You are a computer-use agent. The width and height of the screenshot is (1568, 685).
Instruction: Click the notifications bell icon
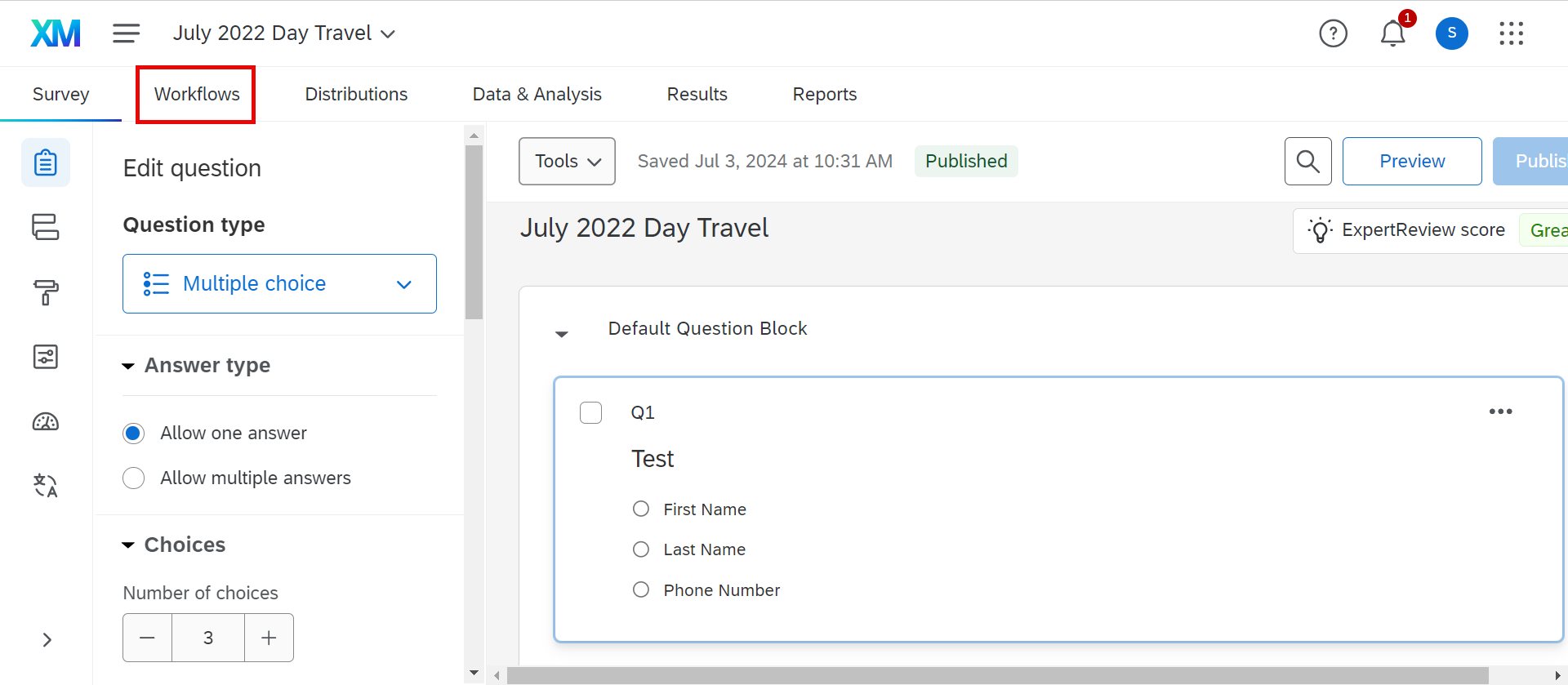(x=1392, y=33)
